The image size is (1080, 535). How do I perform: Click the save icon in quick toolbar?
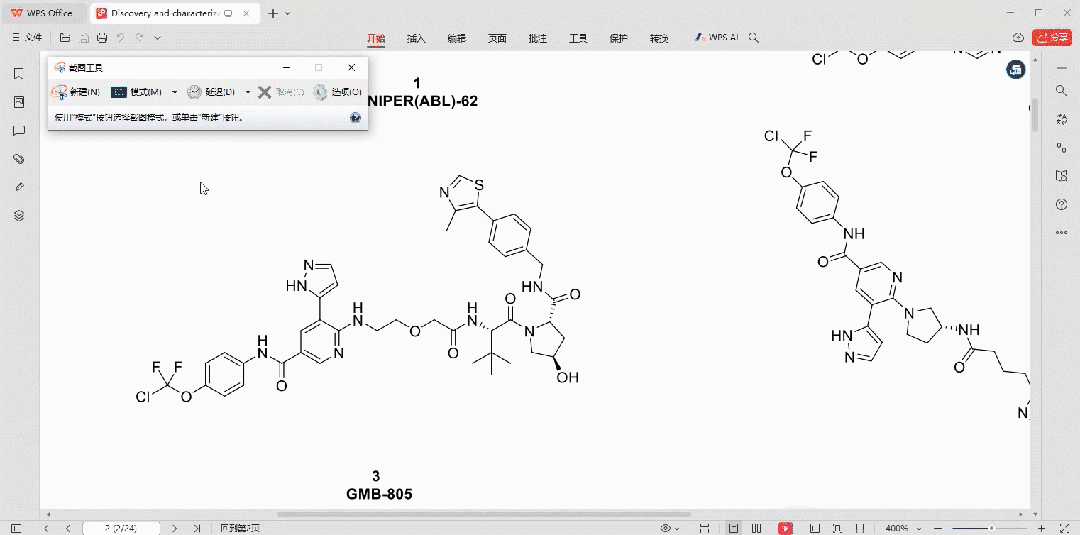83,38
